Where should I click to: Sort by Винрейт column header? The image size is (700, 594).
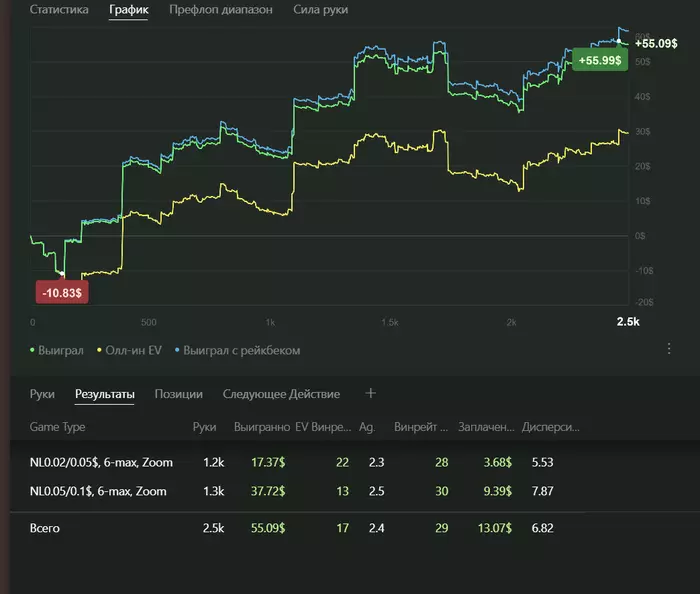tap(421, 427)
